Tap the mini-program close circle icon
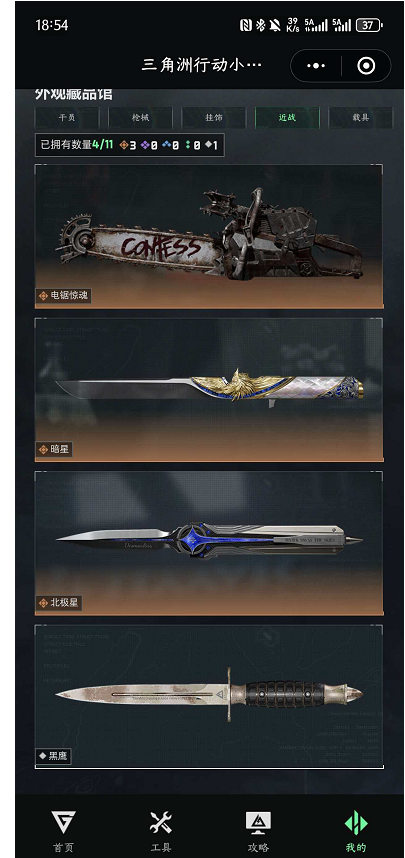 pyautogui.click(x=366, y=66)
